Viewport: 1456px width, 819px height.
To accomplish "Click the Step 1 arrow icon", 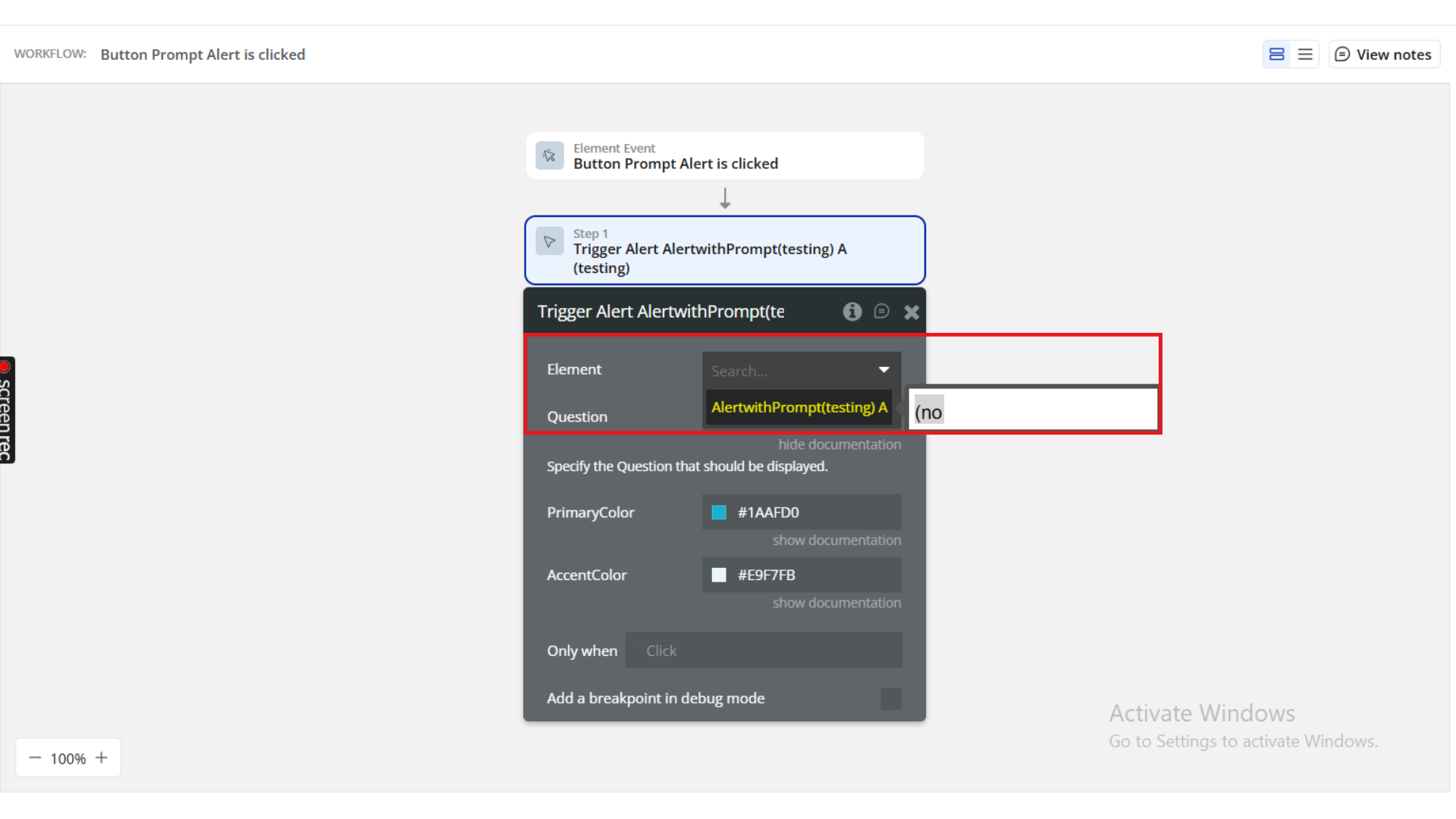I will click(x=550, y=242).
